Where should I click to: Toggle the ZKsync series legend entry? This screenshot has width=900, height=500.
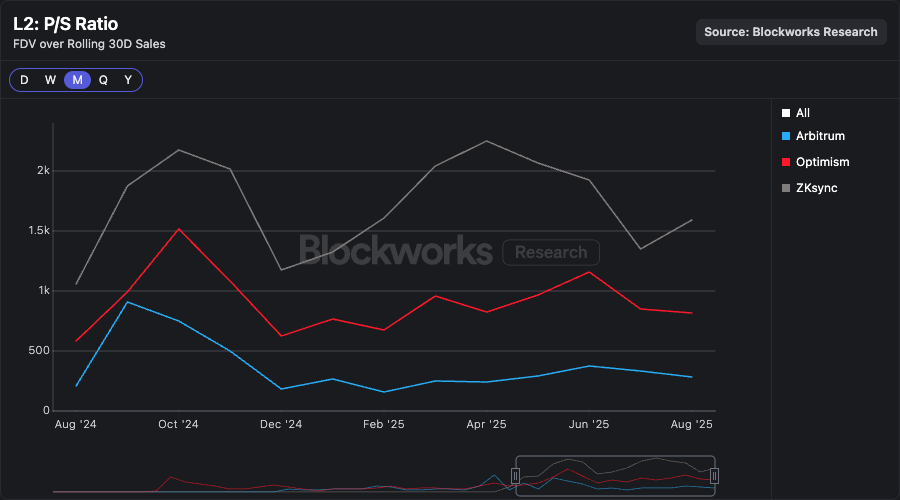(x=810, y=188)
